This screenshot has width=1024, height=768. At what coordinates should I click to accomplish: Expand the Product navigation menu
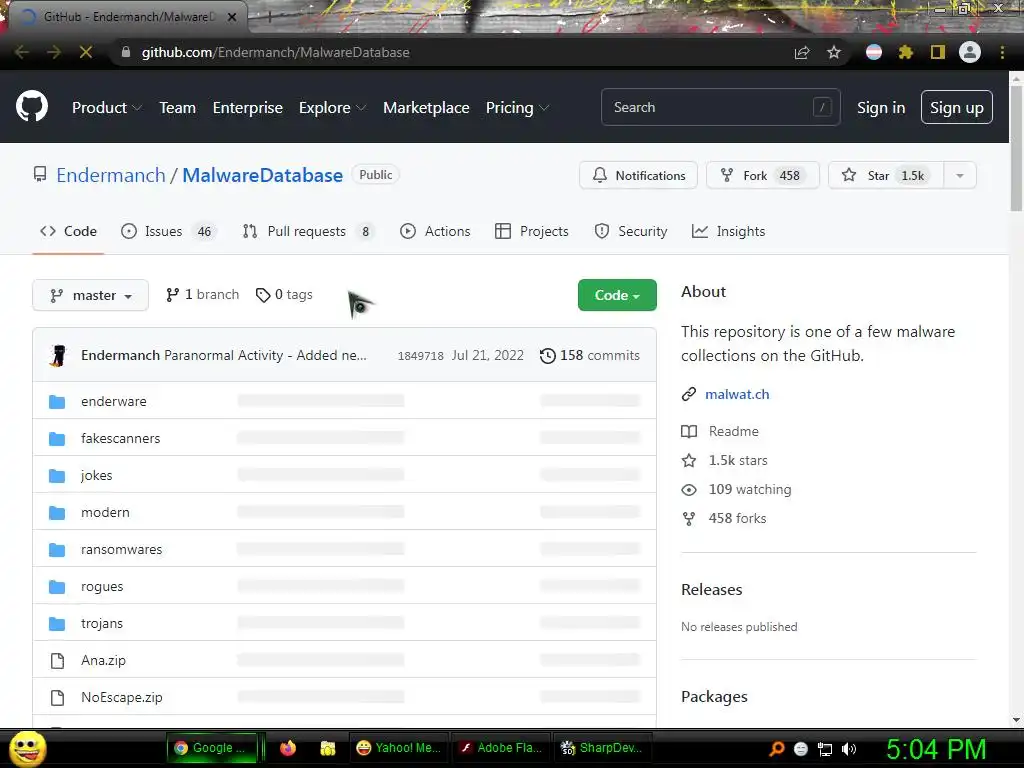[x=106, y=108]
